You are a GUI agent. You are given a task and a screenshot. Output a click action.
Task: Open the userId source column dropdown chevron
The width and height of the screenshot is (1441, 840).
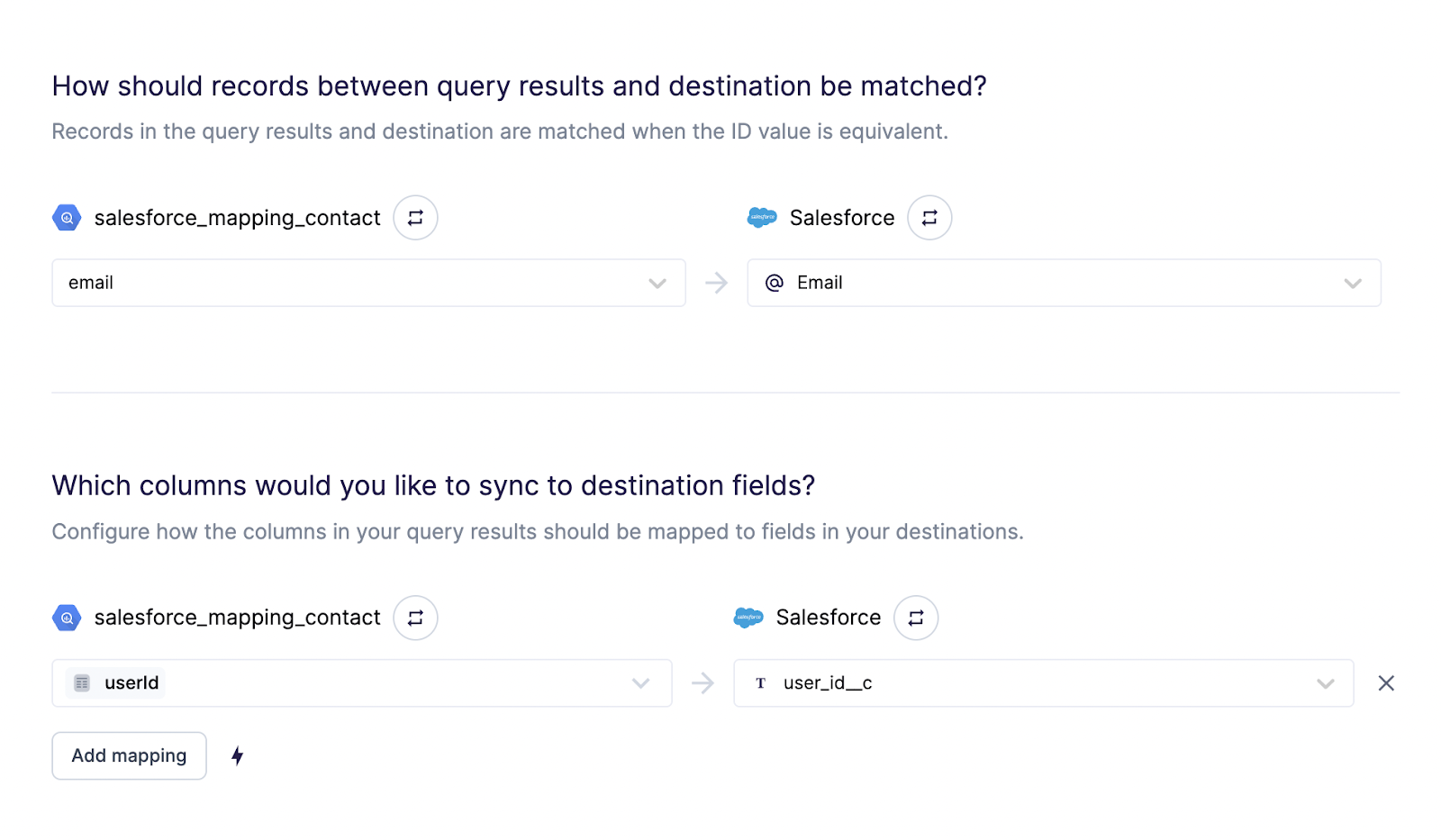640,683
